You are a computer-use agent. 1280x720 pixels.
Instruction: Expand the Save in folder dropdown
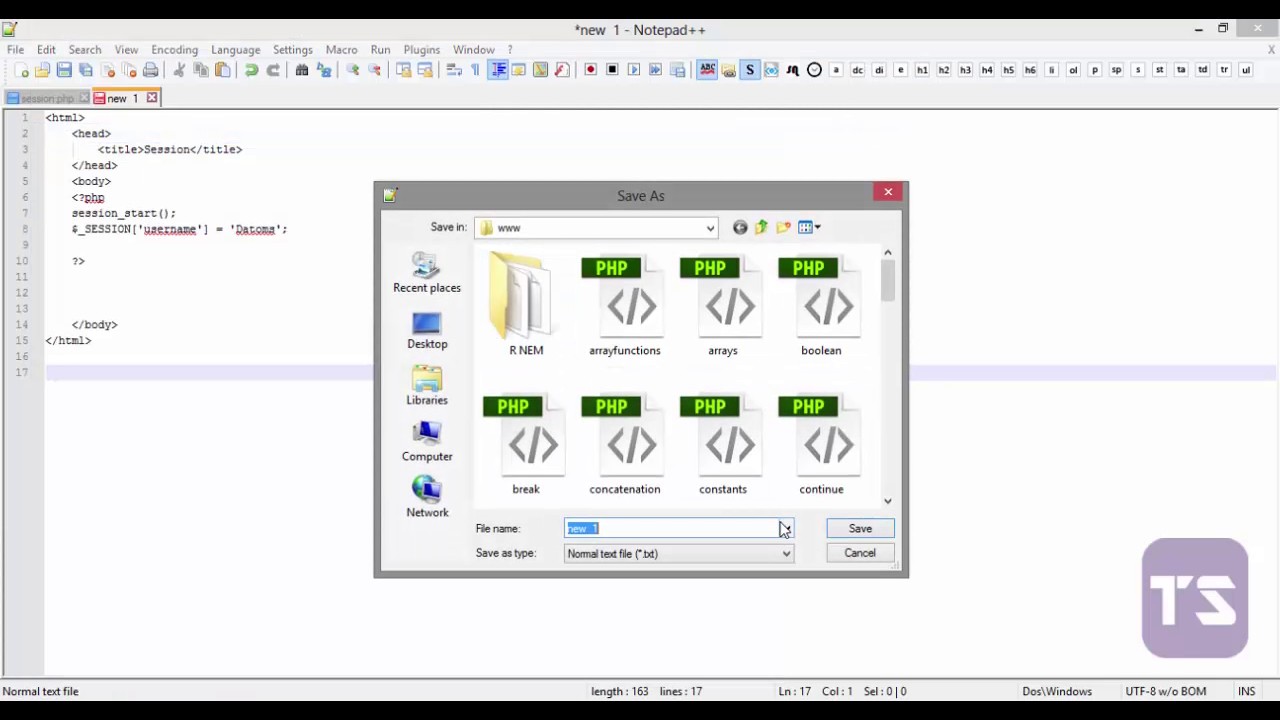[x=710, y=228]
